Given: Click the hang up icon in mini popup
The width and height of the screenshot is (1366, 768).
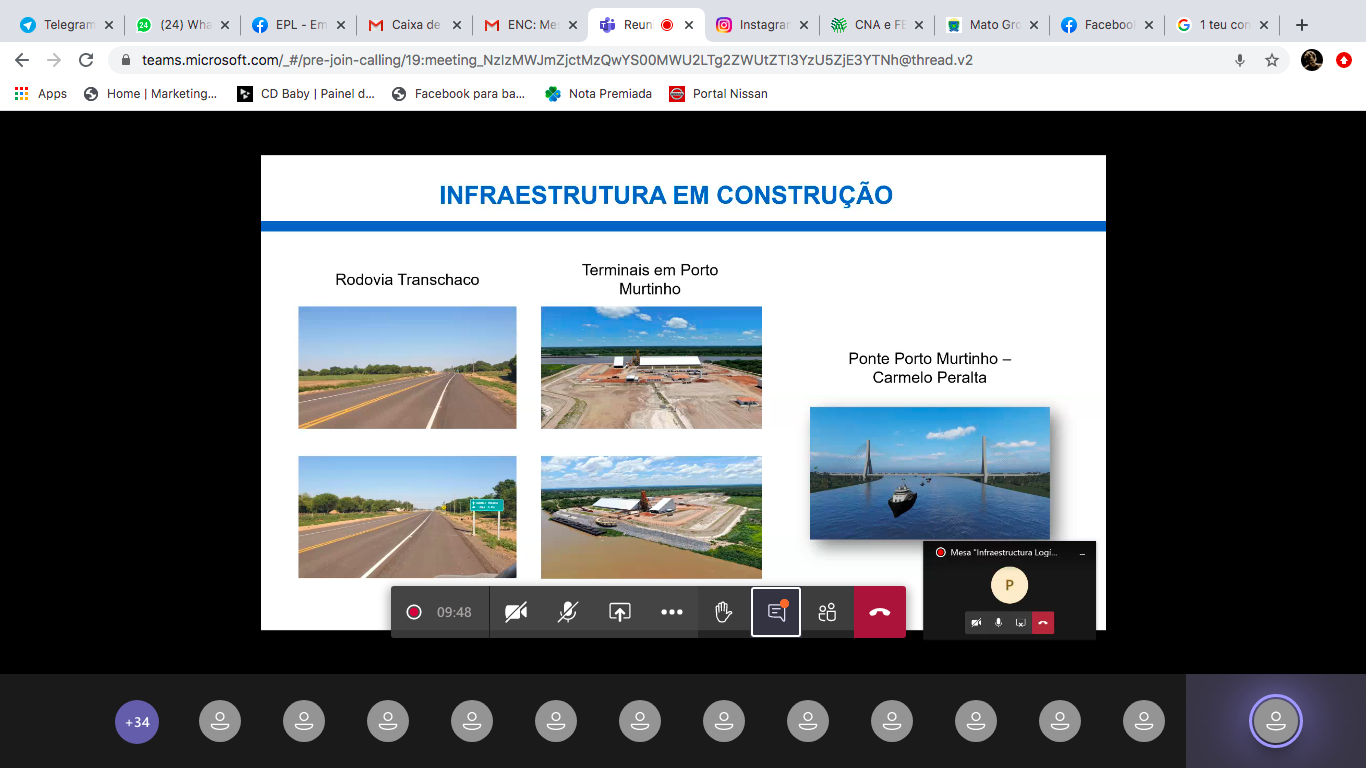Looking at the screenshot, I should click(1043, 623).
